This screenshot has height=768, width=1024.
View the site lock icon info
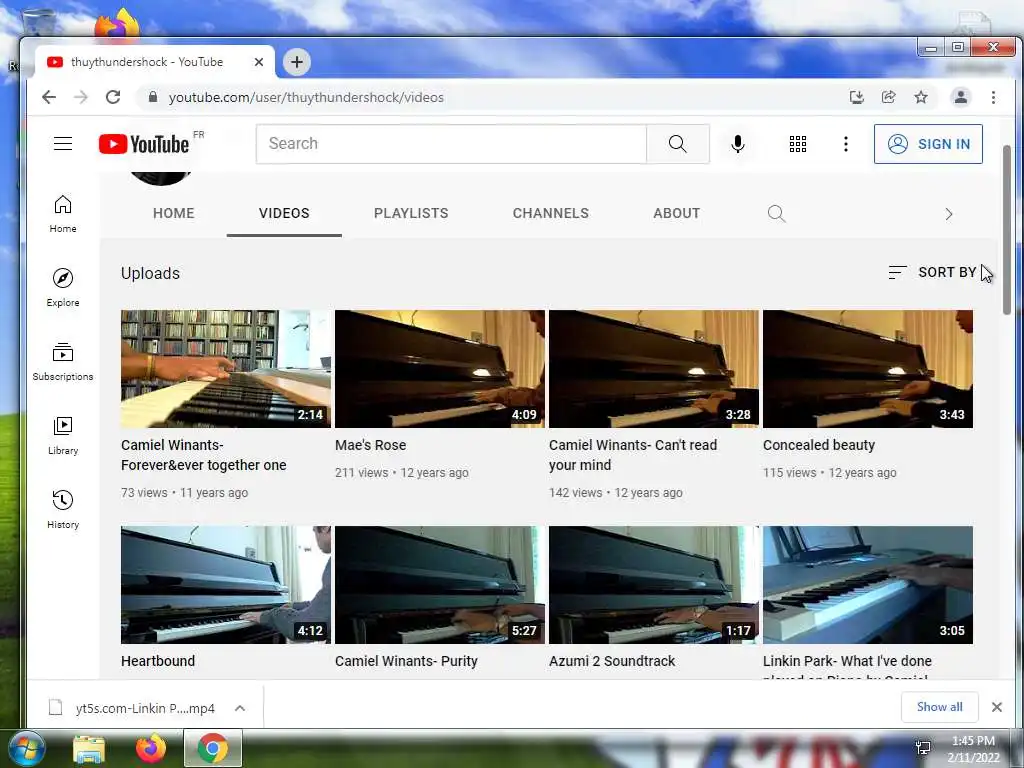click(153, 97)
